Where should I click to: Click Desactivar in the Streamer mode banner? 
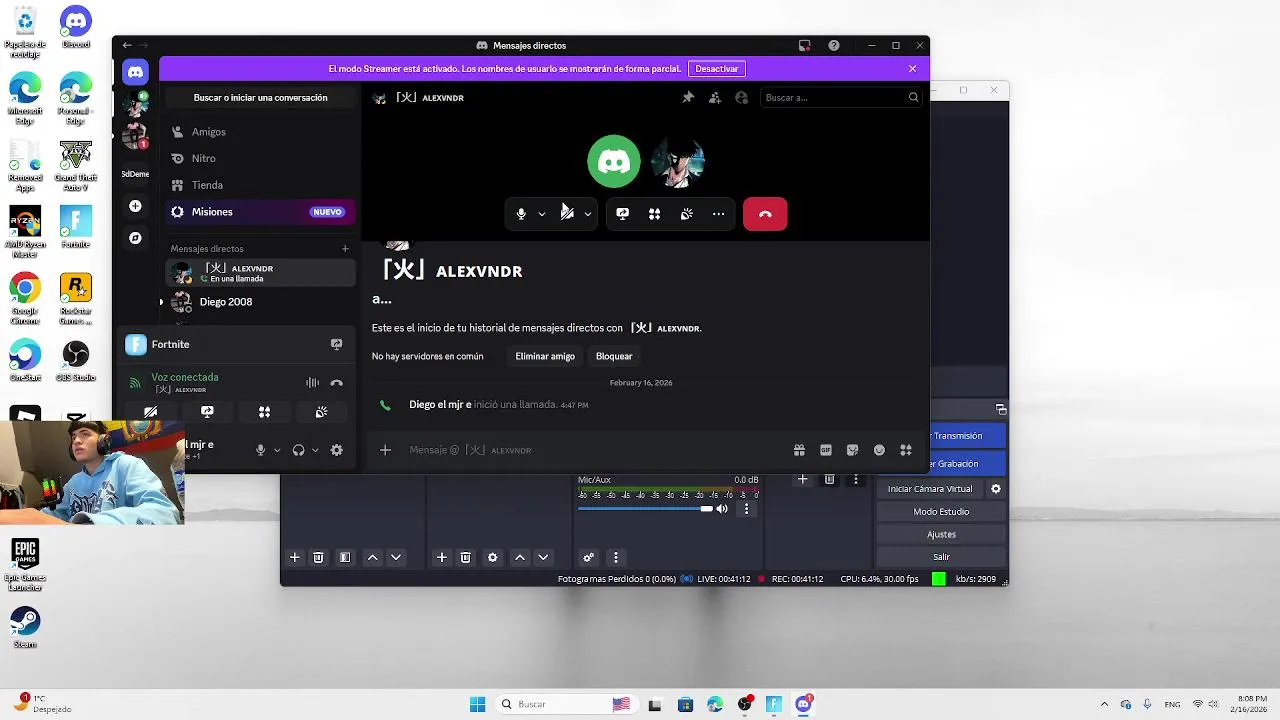tap(717, 69)
